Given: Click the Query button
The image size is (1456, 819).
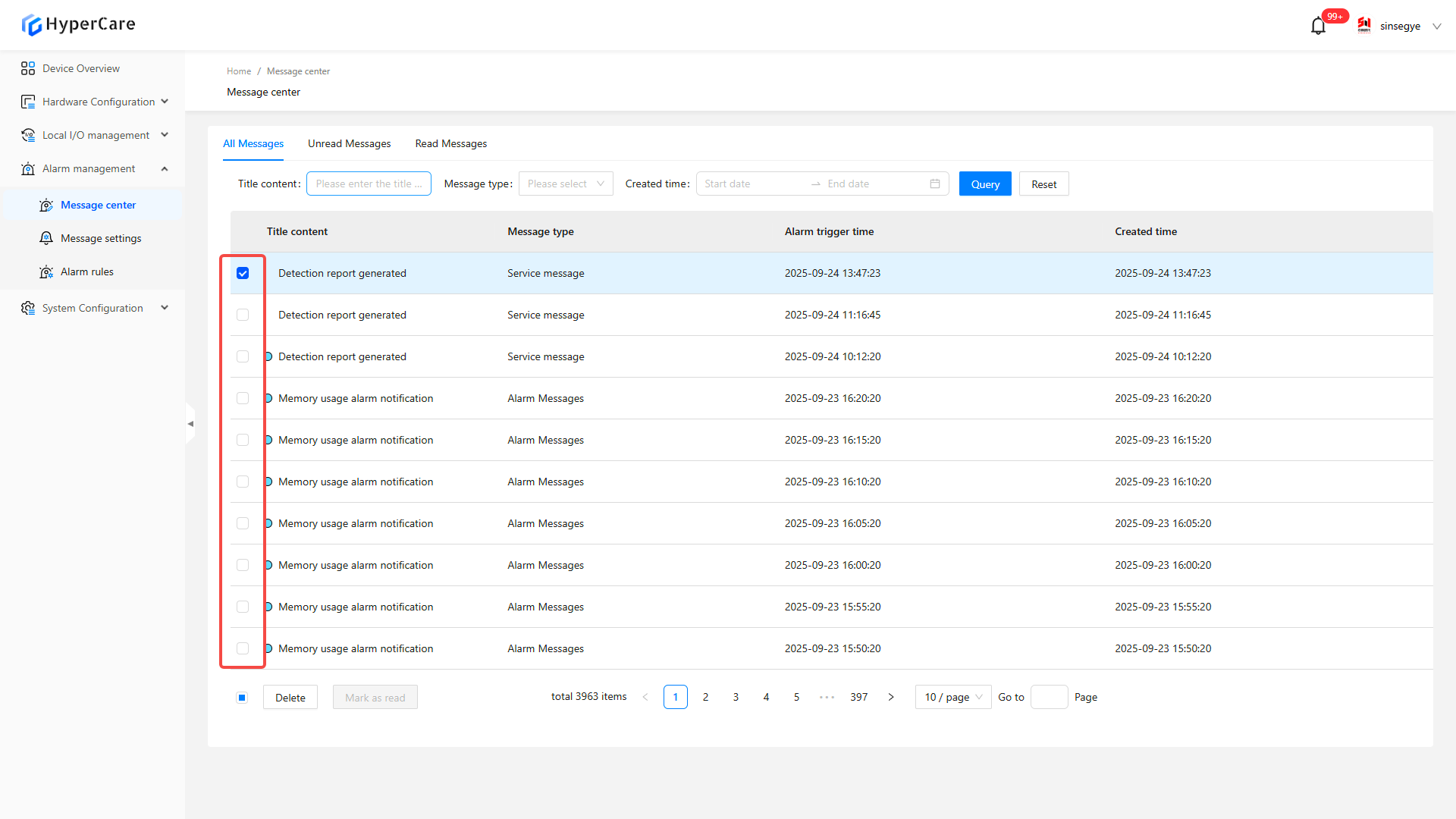Looking at the screenshot, I should coord(984,184).
